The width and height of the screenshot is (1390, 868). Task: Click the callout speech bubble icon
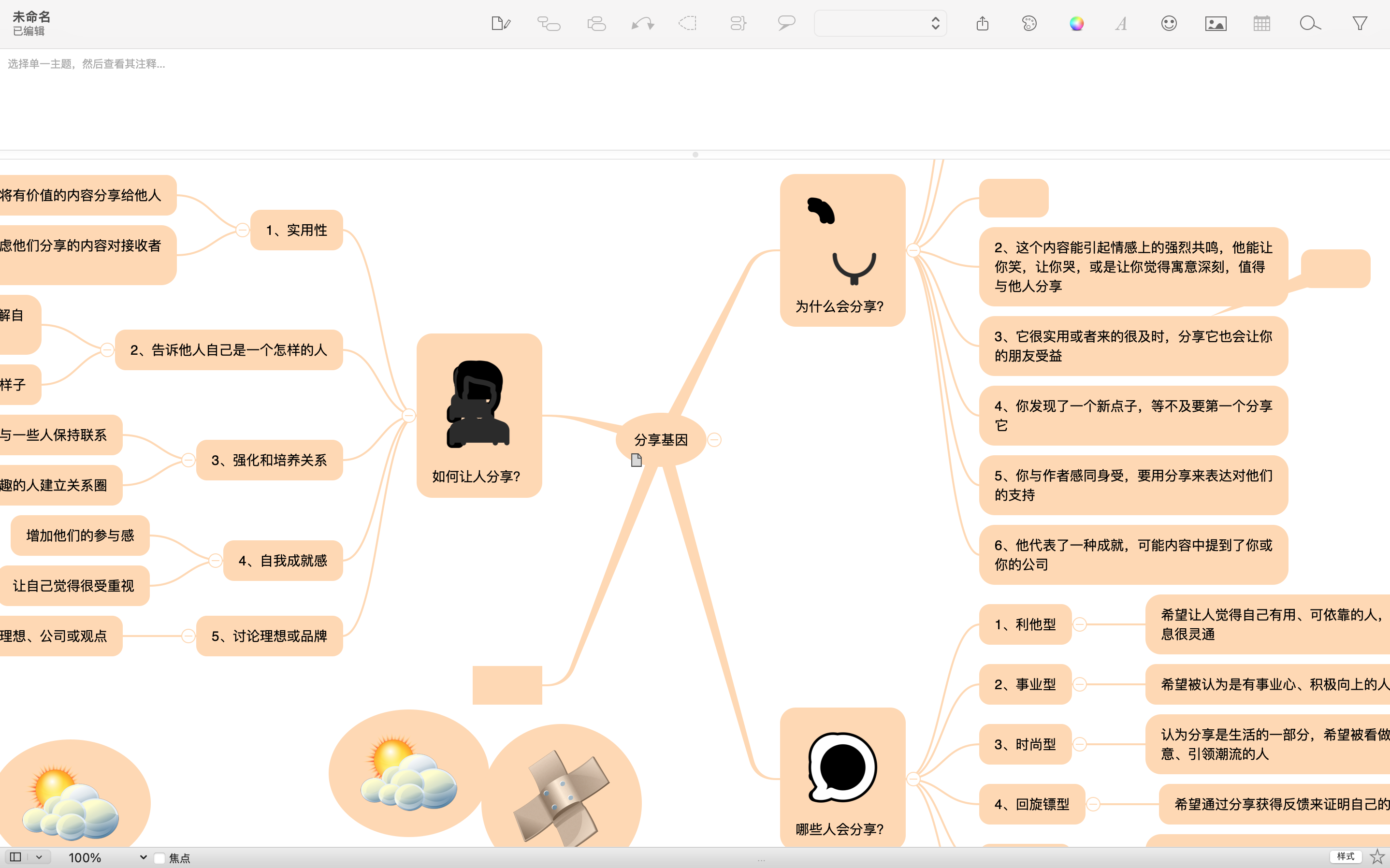786,24
